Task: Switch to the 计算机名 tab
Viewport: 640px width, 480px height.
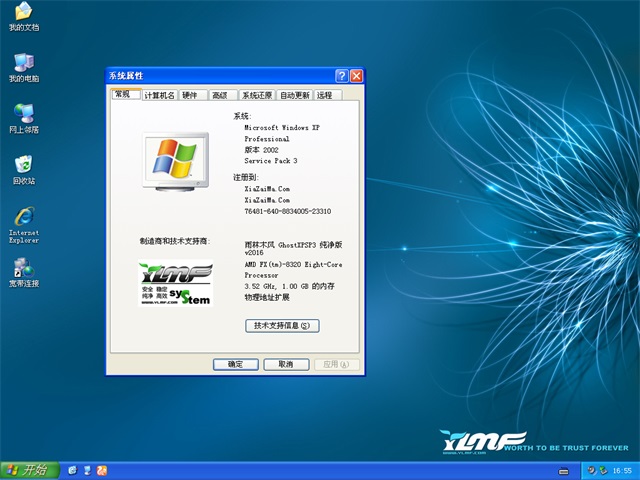Action: coord(159,95)
